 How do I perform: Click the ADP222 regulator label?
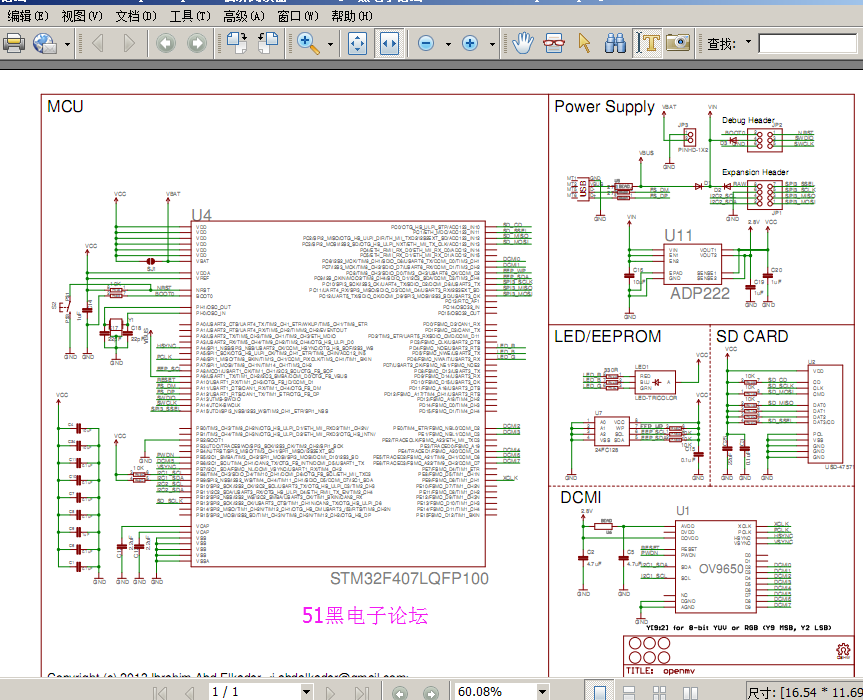click(700, 293)
